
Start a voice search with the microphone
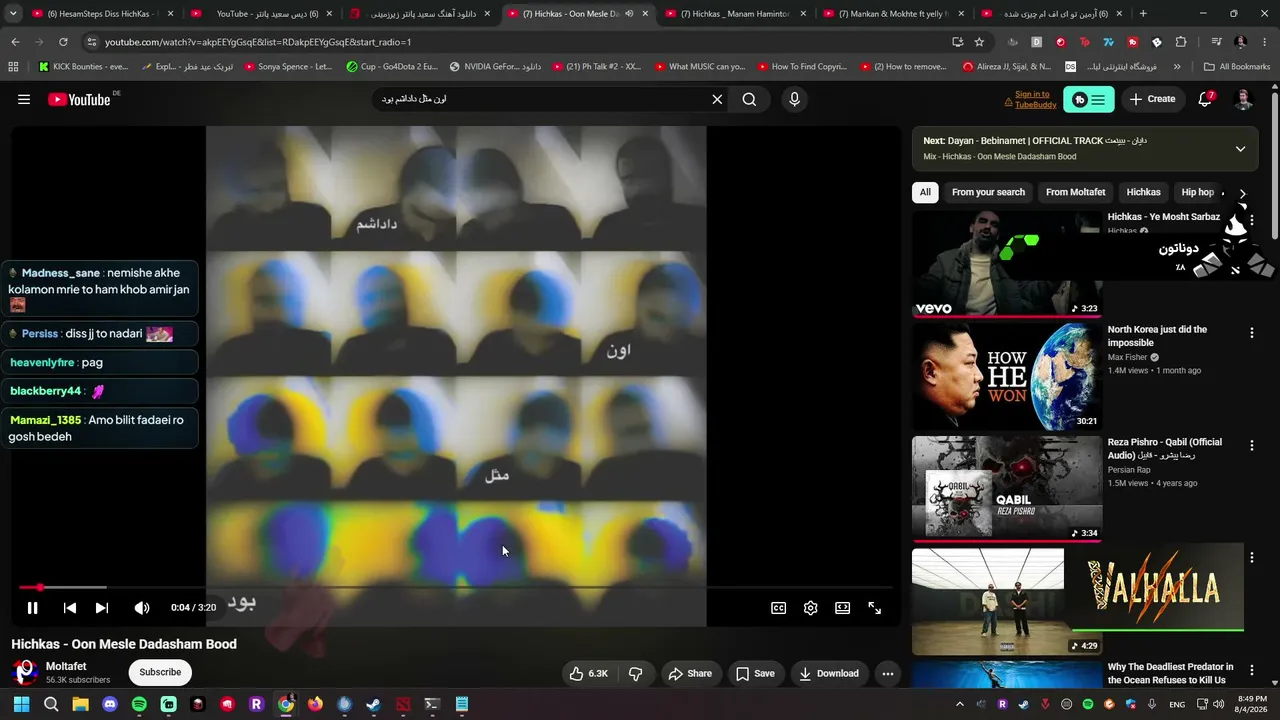[795, 99]
